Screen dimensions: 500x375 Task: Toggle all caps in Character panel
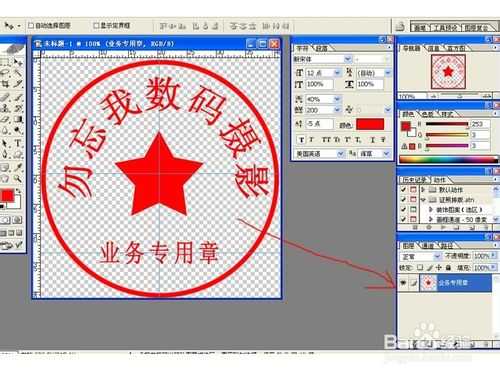[326, 140]
